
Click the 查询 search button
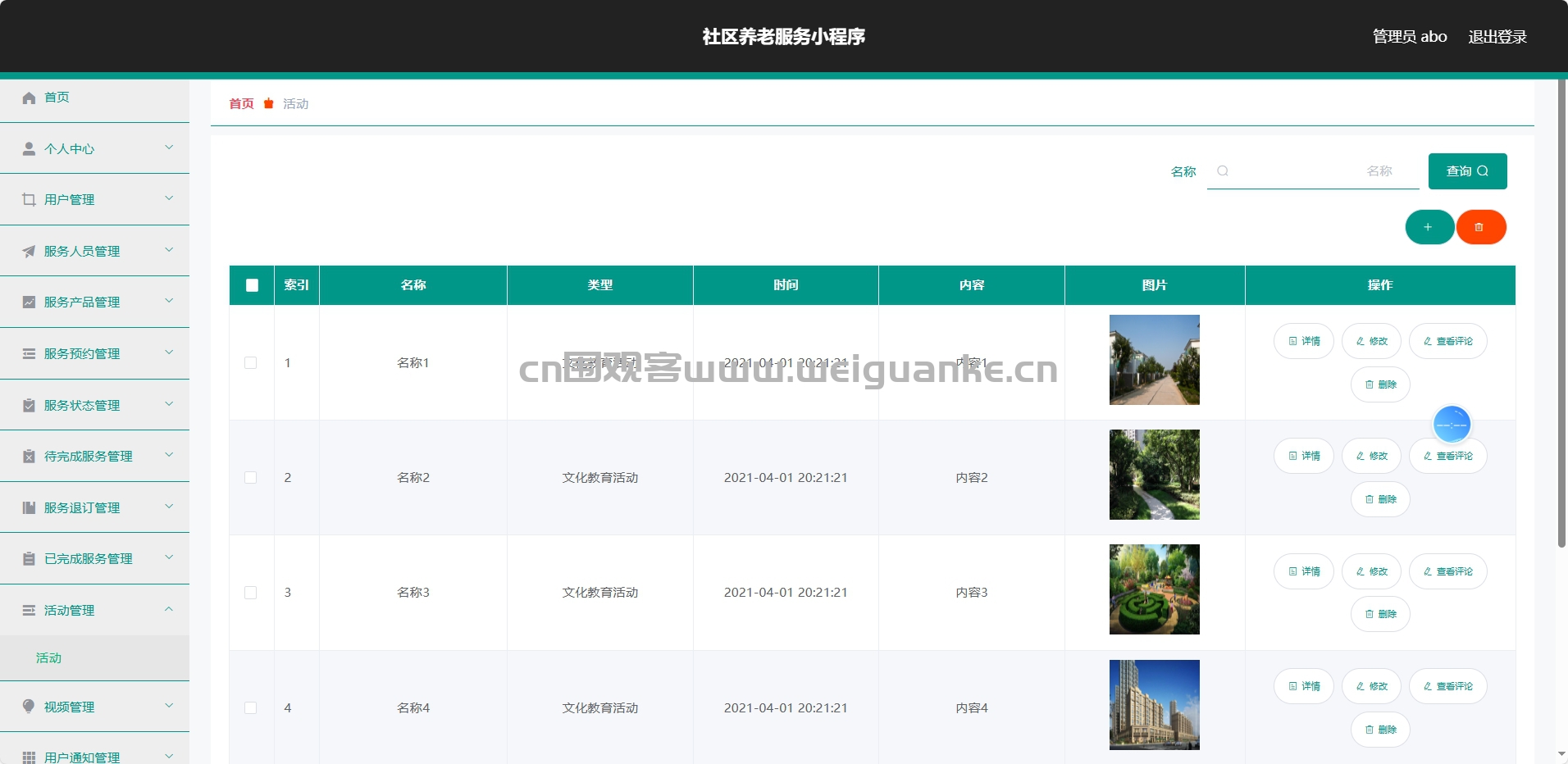pyautogui.click(x=1467, y=171)
